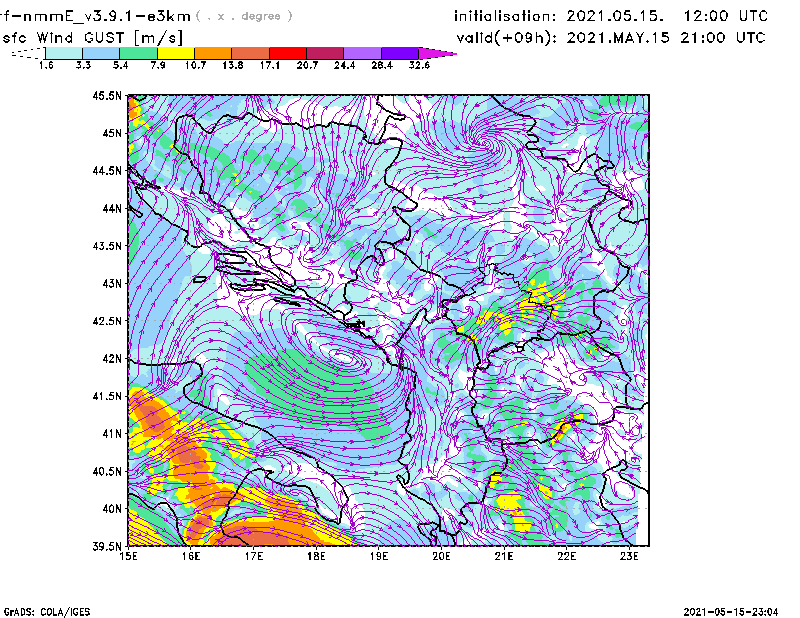
Task: Select the "43.5N" latitude label
Action: (107, 245)
